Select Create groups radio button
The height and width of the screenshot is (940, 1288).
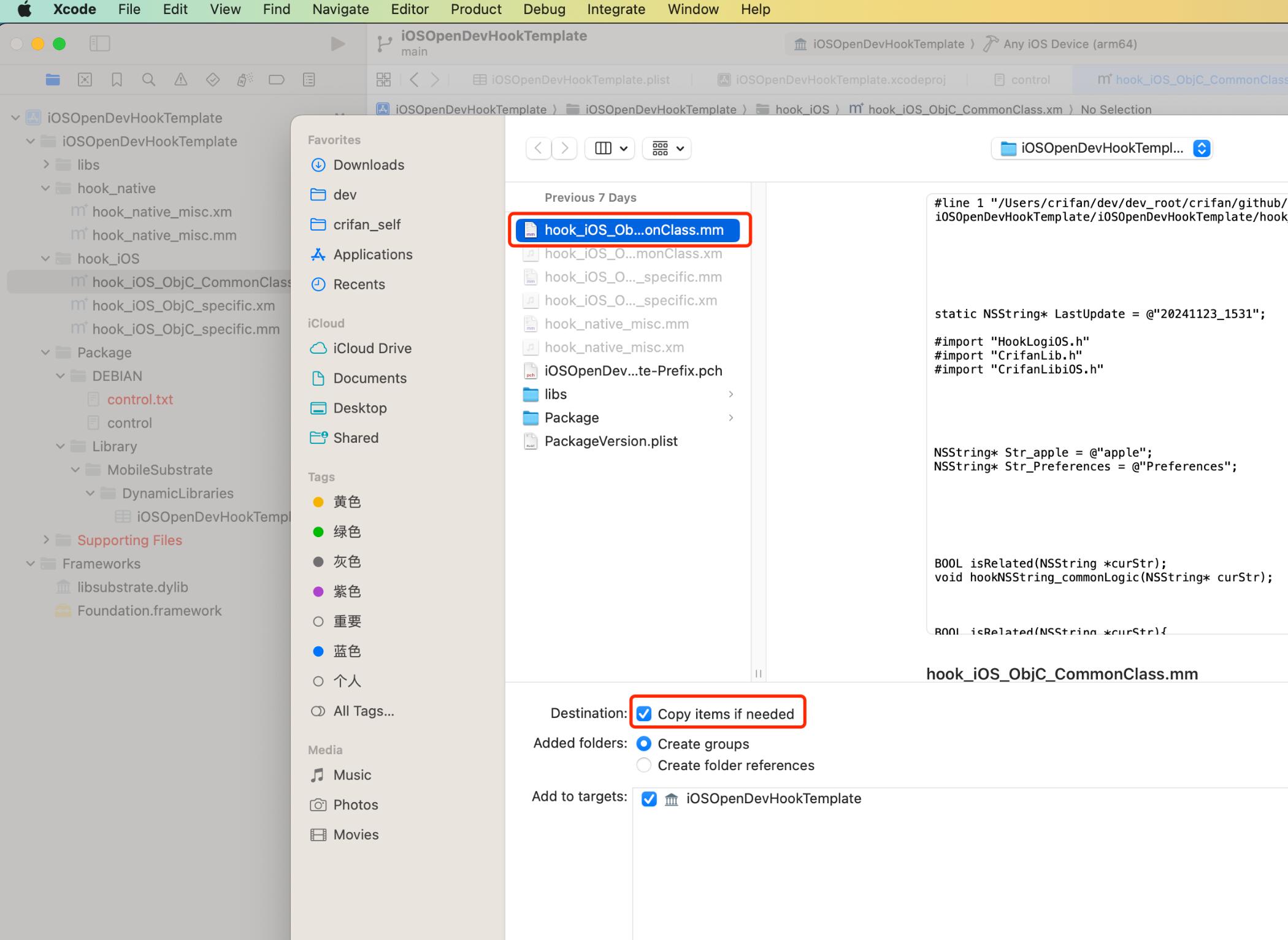(644, 744)
